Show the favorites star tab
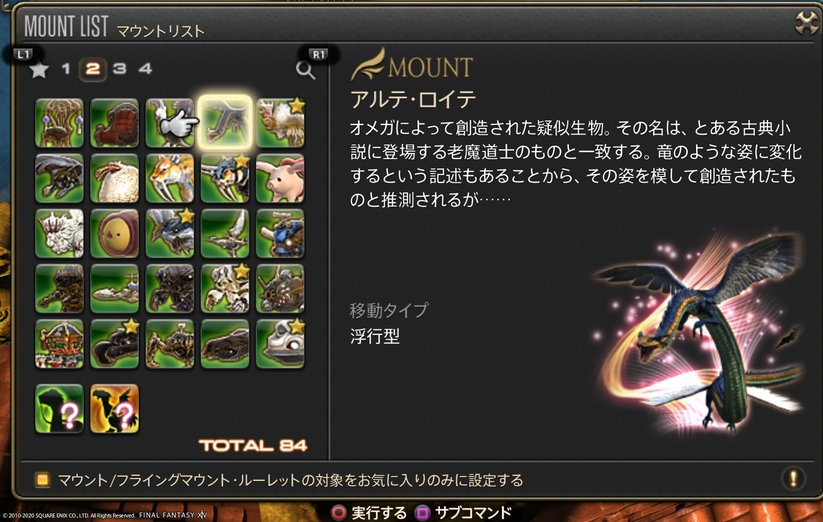The width and height of the screenshot is (823, 522). (39, 69)
